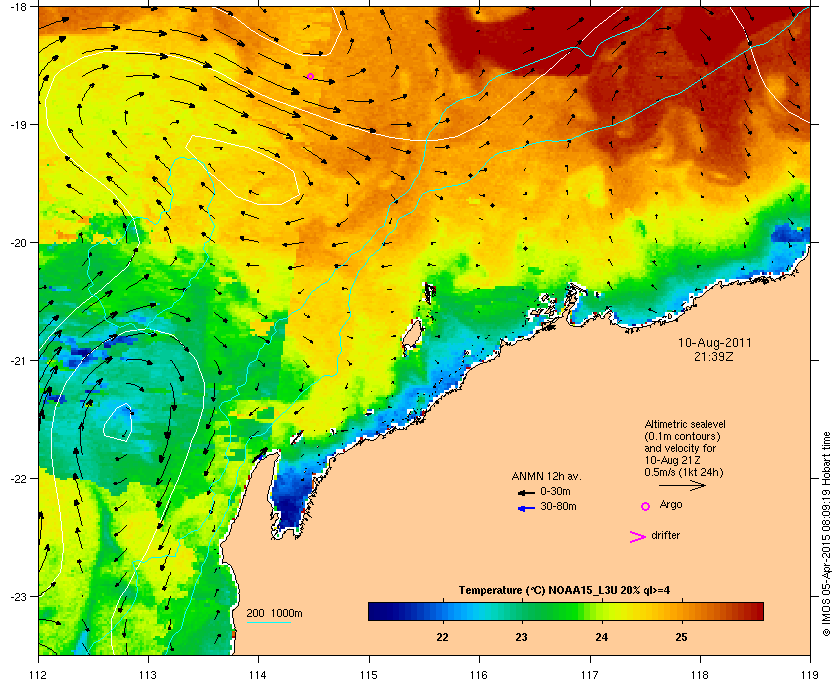Click the latitude axis label -18

click(18, 6)
